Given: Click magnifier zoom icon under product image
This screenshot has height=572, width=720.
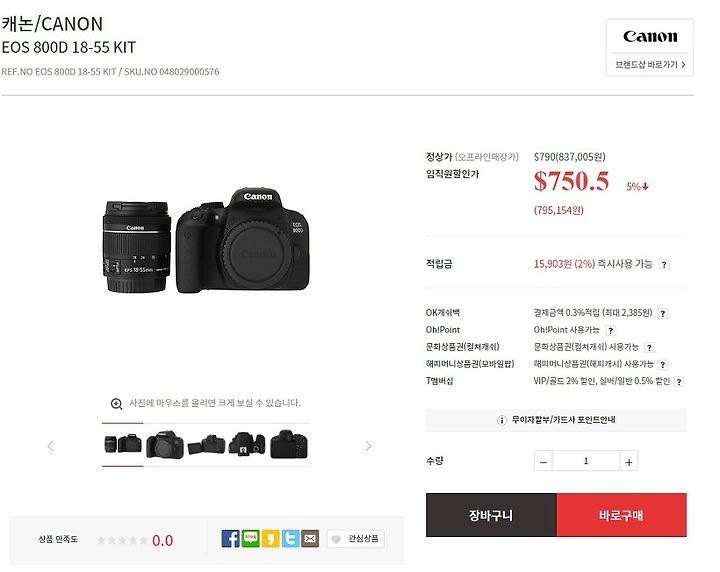Looking at the screenshot, I should (117, 404).
